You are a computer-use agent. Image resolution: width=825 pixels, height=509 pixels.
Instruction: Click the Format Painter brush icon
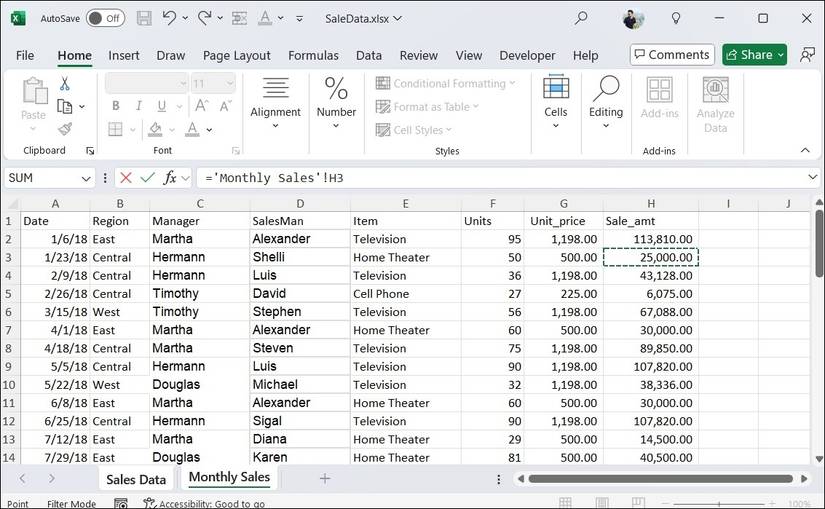(65, 129)
